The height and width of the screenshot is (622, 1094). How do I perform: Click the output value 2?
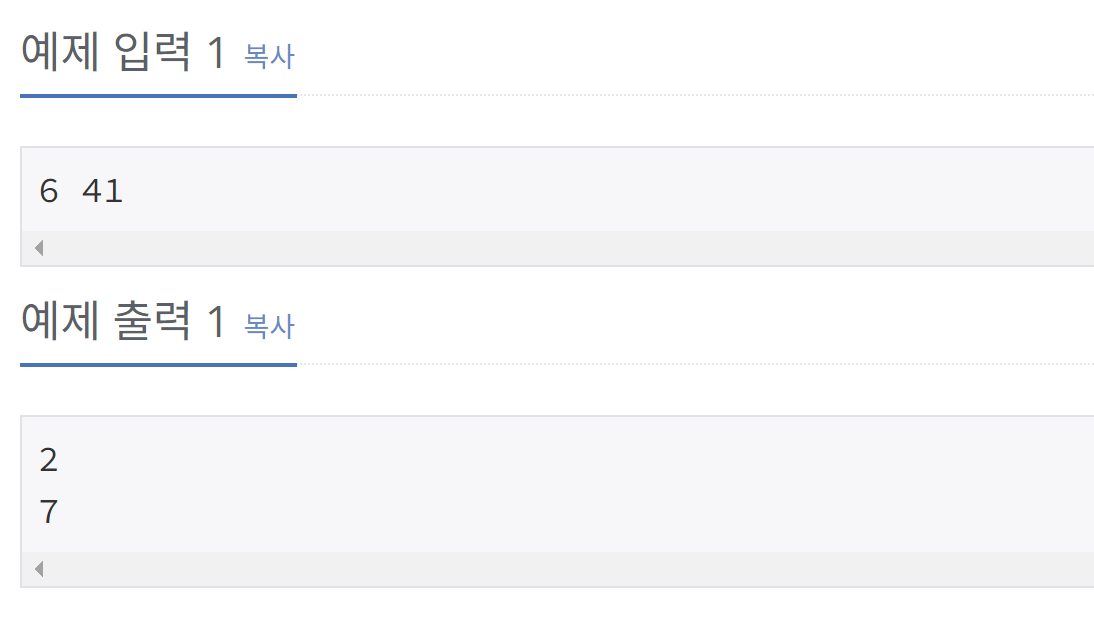coord(49,459)
